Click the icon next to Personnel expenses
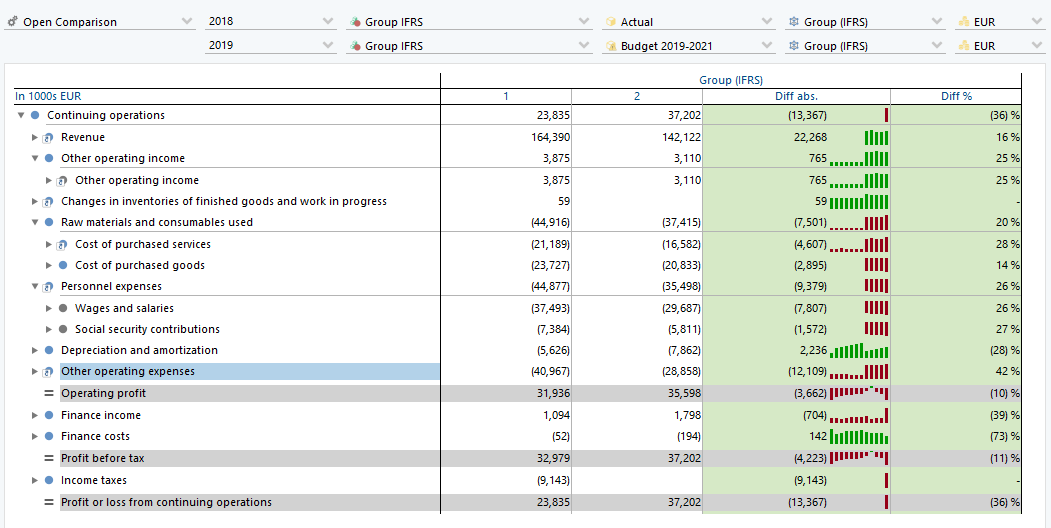The height and width of the screenshot is (528, 1051). tap(49, 287)
